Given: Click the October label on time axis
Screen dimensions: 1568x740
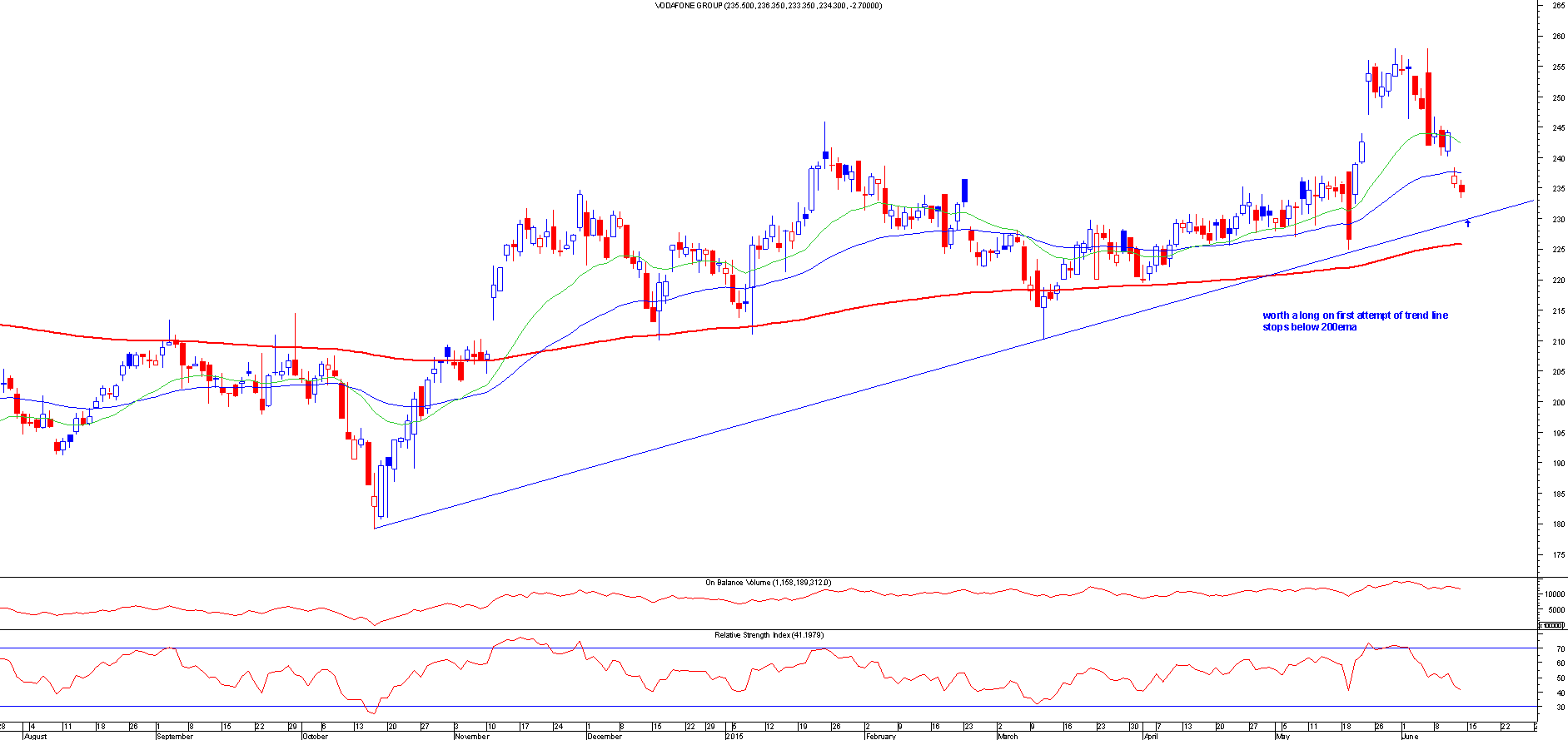Looking at the screenshot, I should (315, 736).
